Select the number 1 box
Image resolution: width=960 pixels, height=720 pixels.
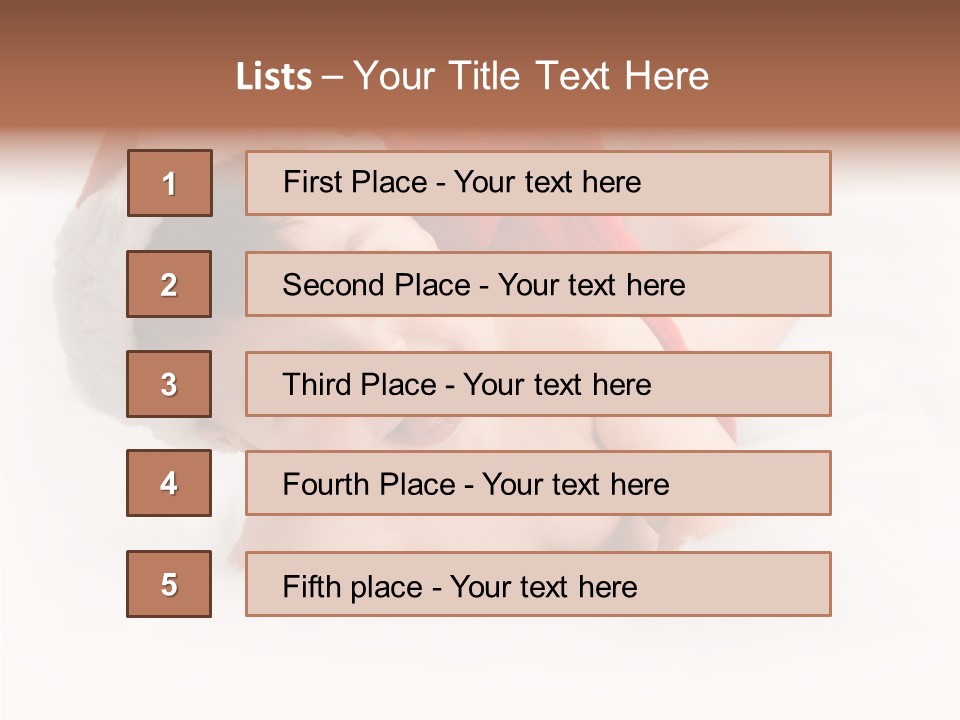[170, 183]
